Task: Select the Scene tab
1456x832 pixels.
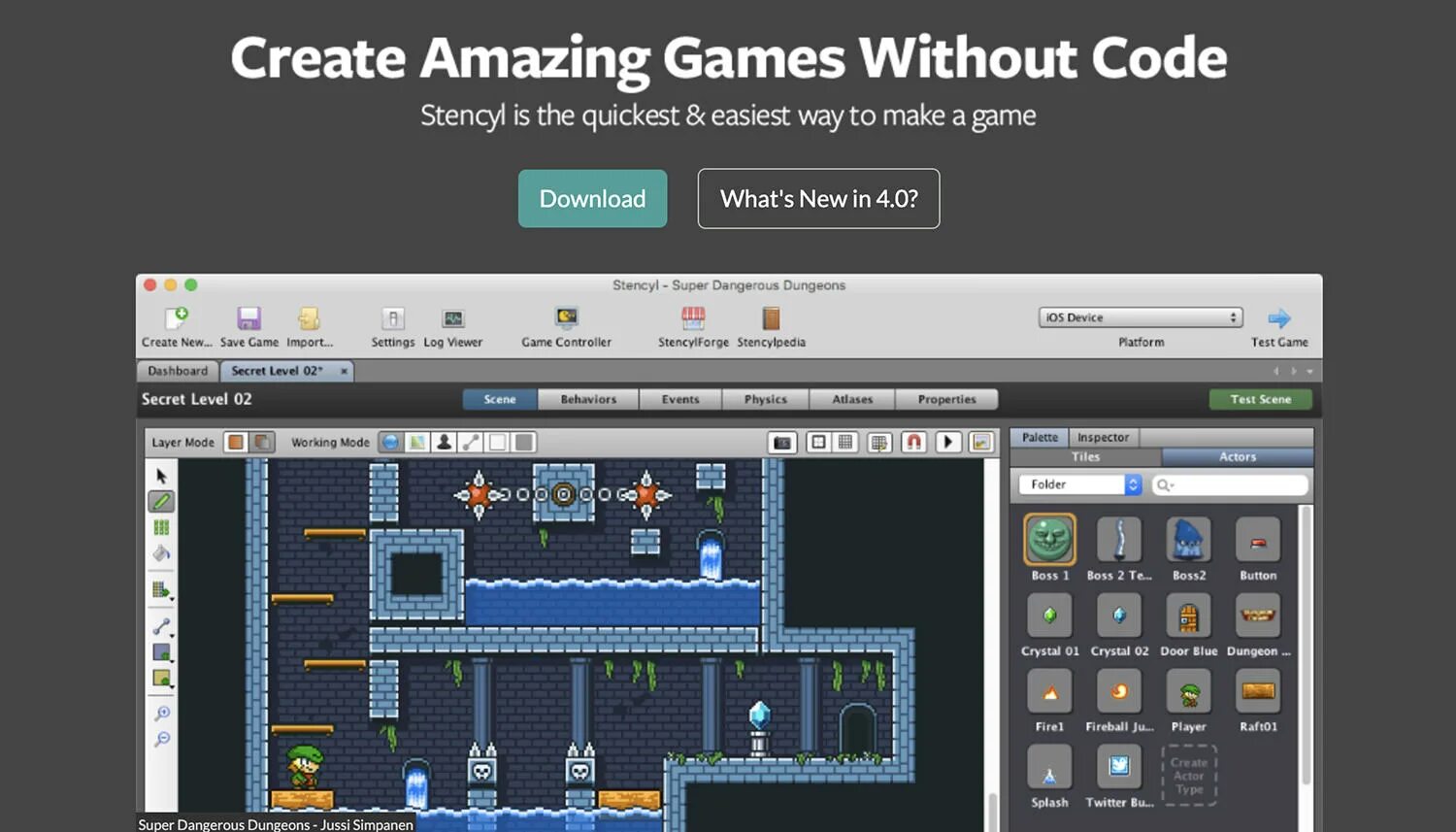Action: pos(500,399)
